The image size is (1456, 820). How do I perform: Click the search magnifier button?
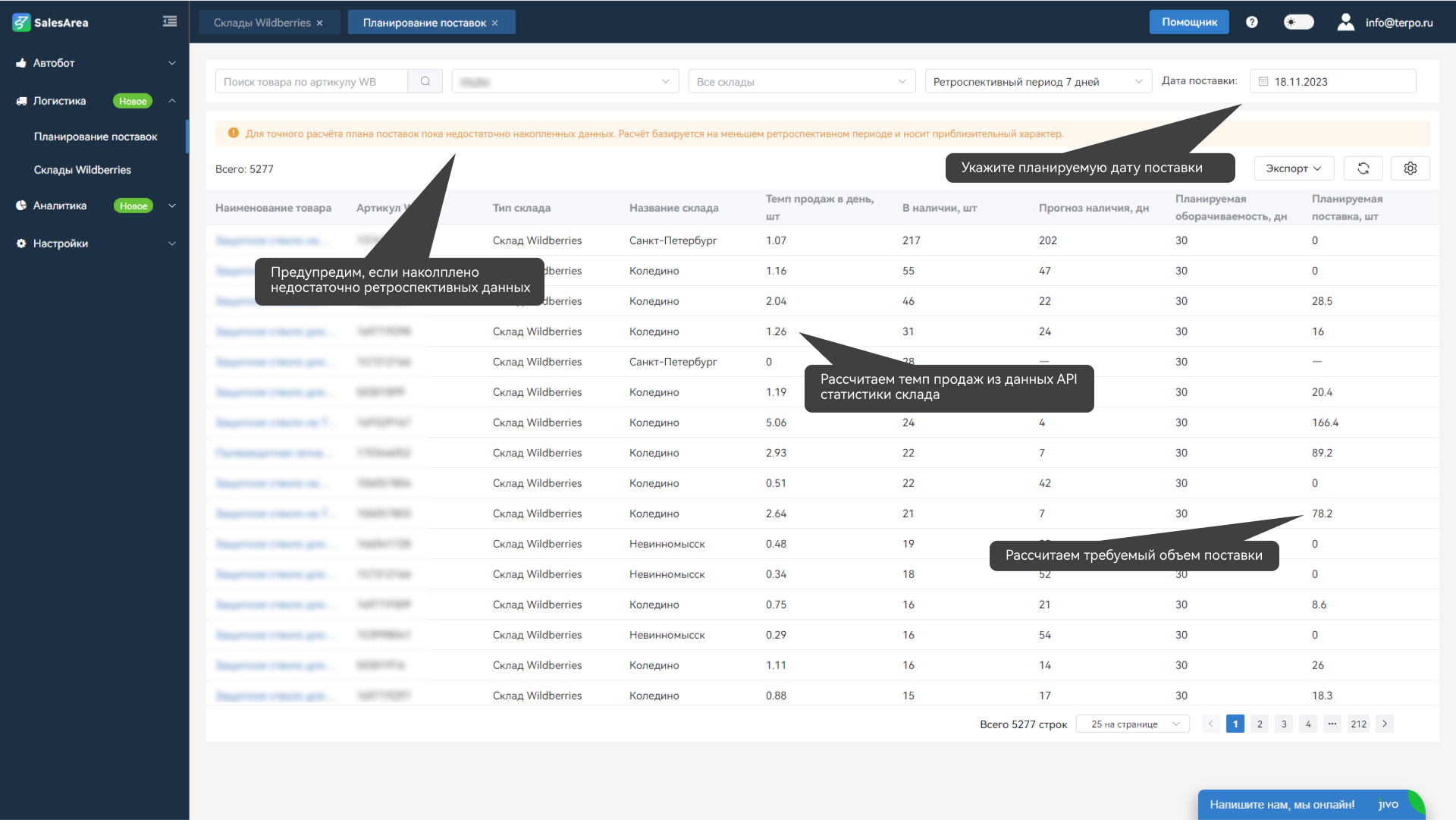425,81
